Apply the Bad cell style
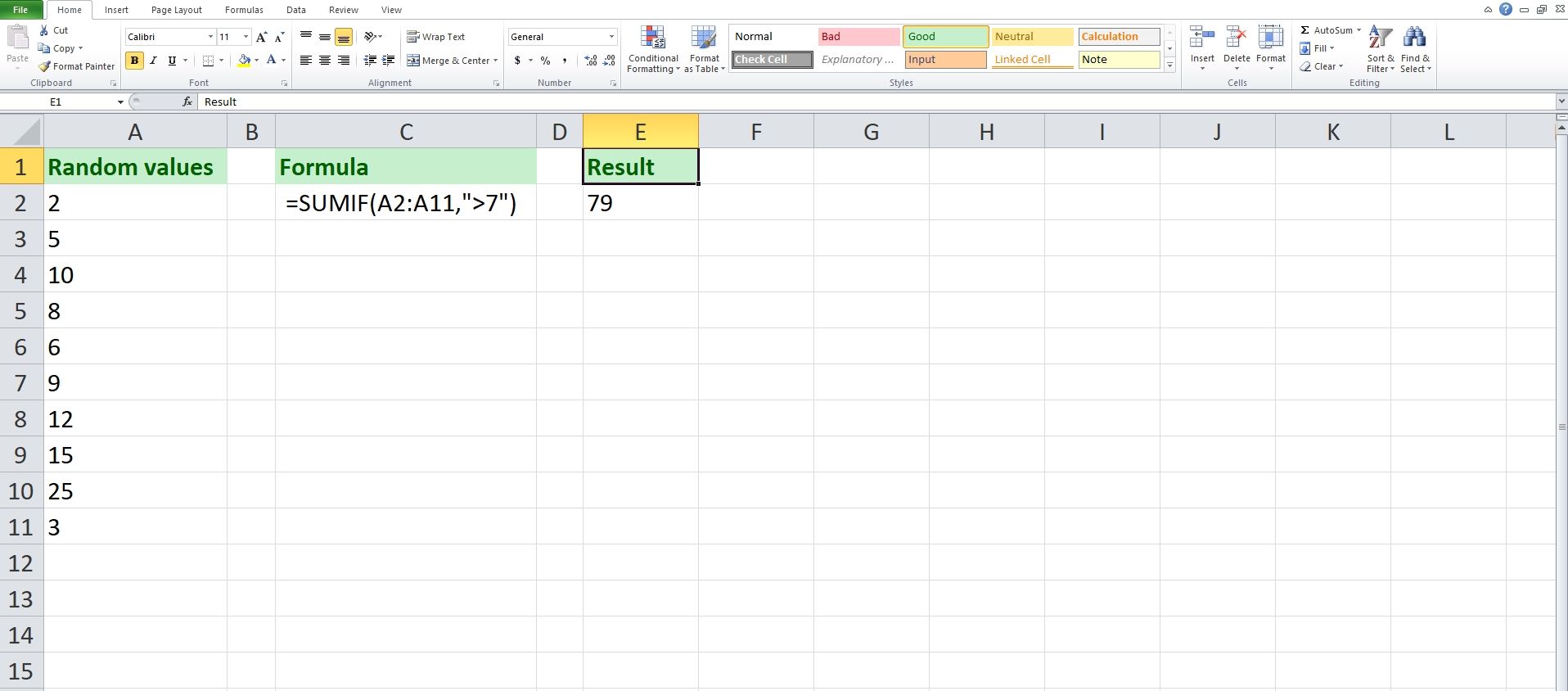Viewport: 1568px width, 691px height. pyautogui.click(x=858, y=37)
